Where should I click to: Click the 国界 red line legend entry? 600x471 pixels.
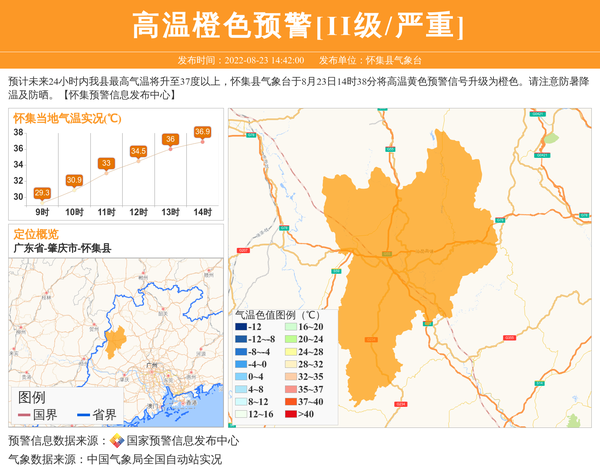coord(36,415)
